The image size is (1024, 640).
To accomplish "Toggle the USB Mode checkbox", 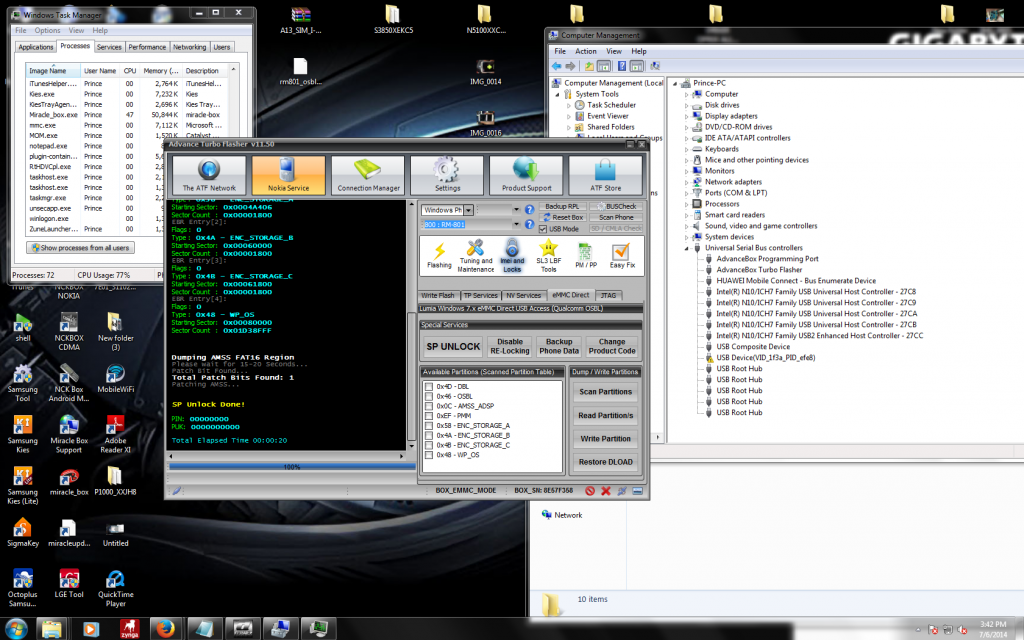I will [543, 229].
